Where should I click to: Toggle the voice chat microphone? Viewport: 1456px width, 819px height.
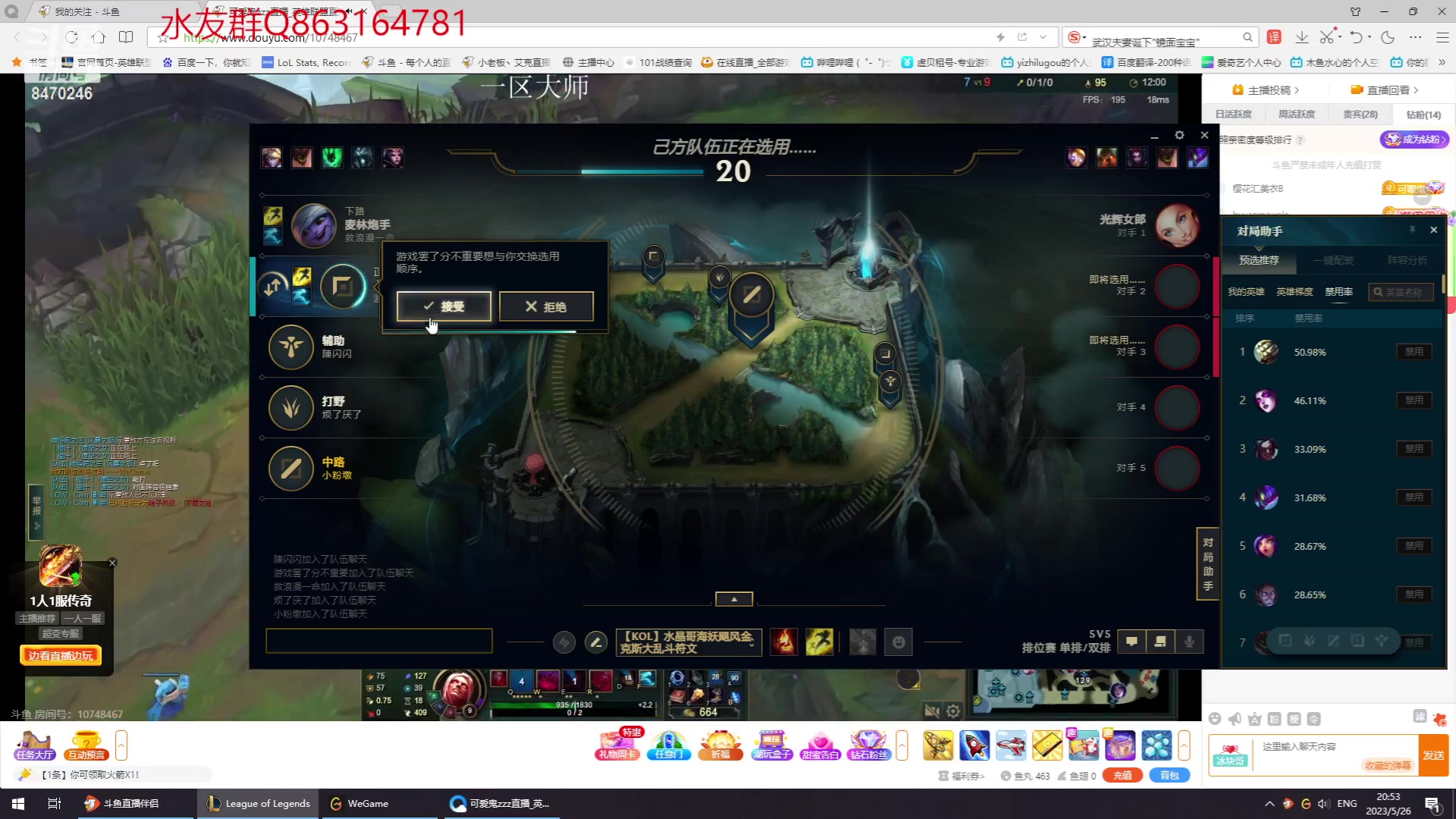coord(1189,642)
